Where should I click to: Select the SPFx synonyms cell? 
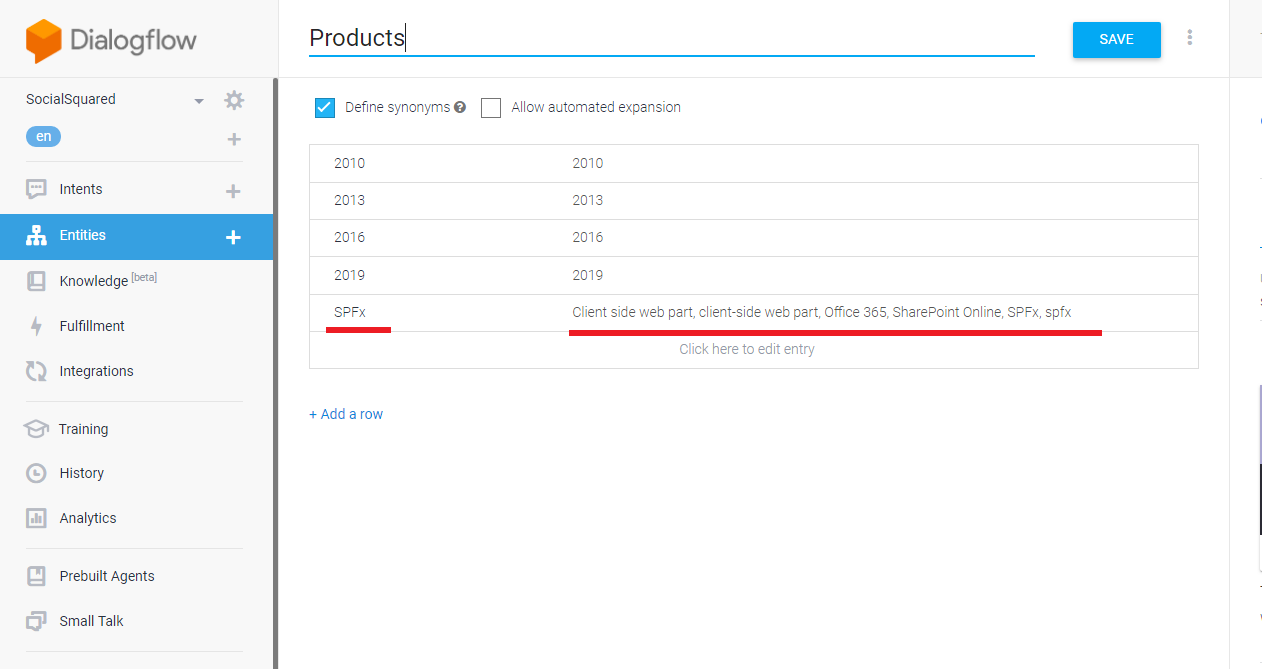(x=821, y=312)
